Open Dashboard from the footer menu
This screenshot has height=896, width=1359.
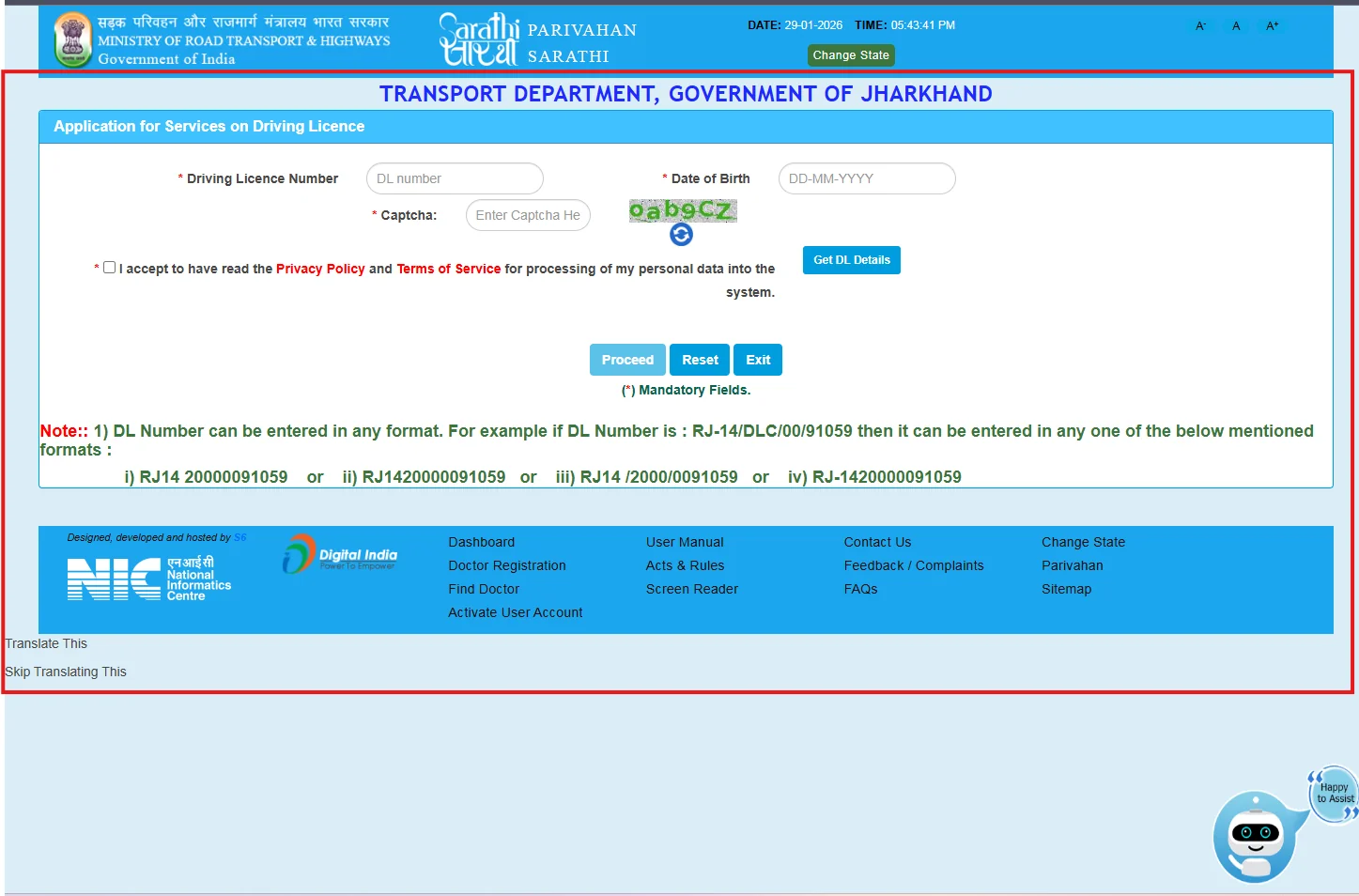click(481, 542)
